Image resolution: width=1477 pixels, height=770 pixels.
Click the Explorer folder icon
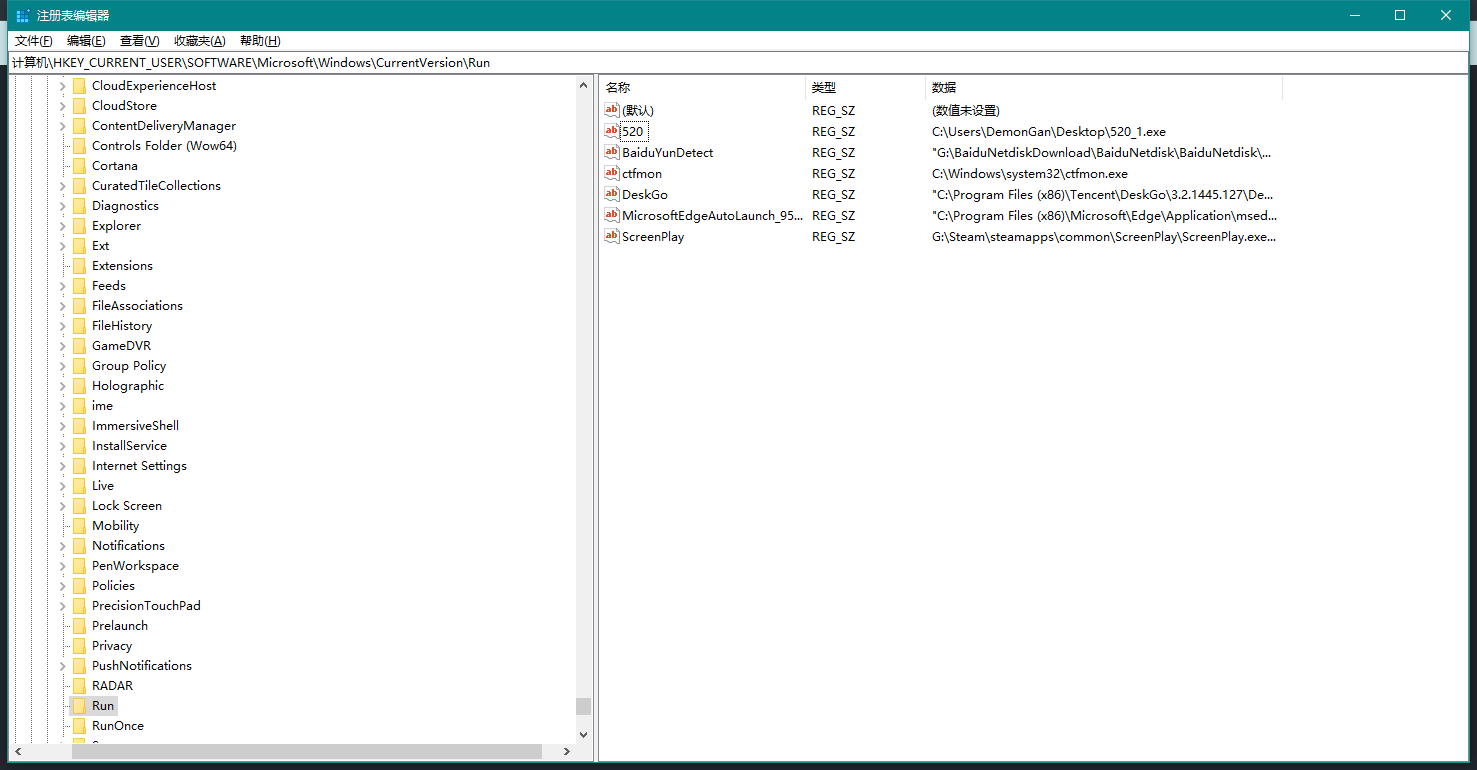pyautogui.click(x=79, y=225)
